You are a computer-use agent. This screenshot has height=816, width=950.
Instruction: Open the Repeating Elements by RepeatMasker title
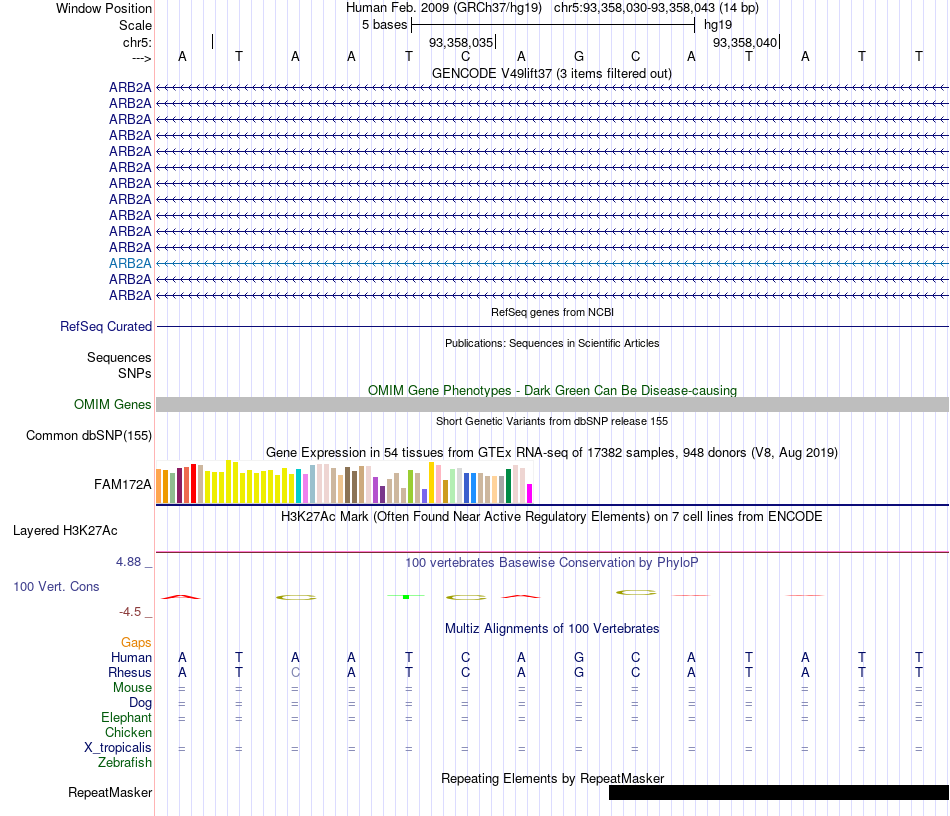pyautogui.click(x=552, y=778)
